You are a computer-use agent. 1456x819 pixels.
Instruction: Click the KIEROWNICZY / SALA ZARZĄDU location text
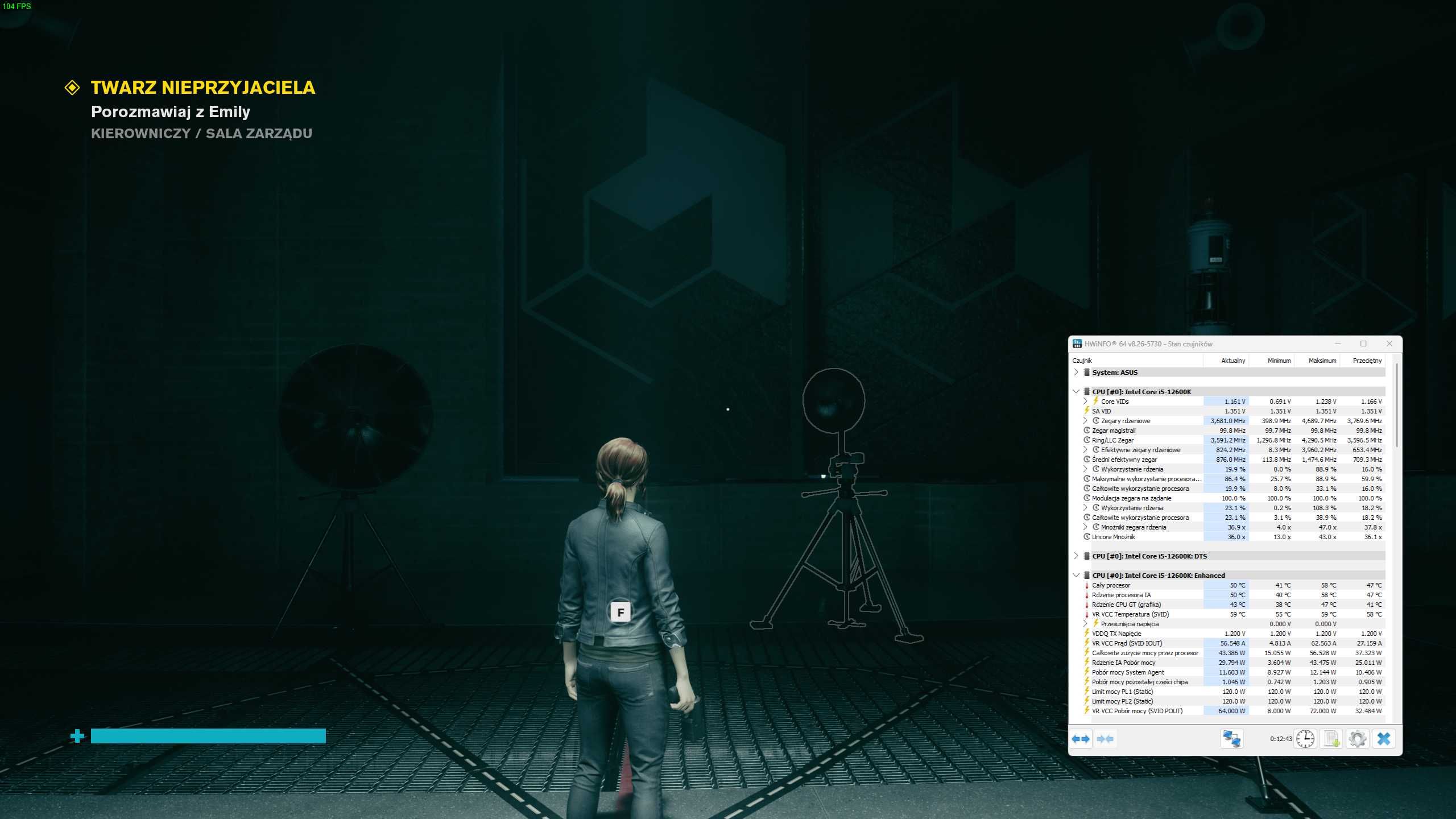[x=201, y=134]
